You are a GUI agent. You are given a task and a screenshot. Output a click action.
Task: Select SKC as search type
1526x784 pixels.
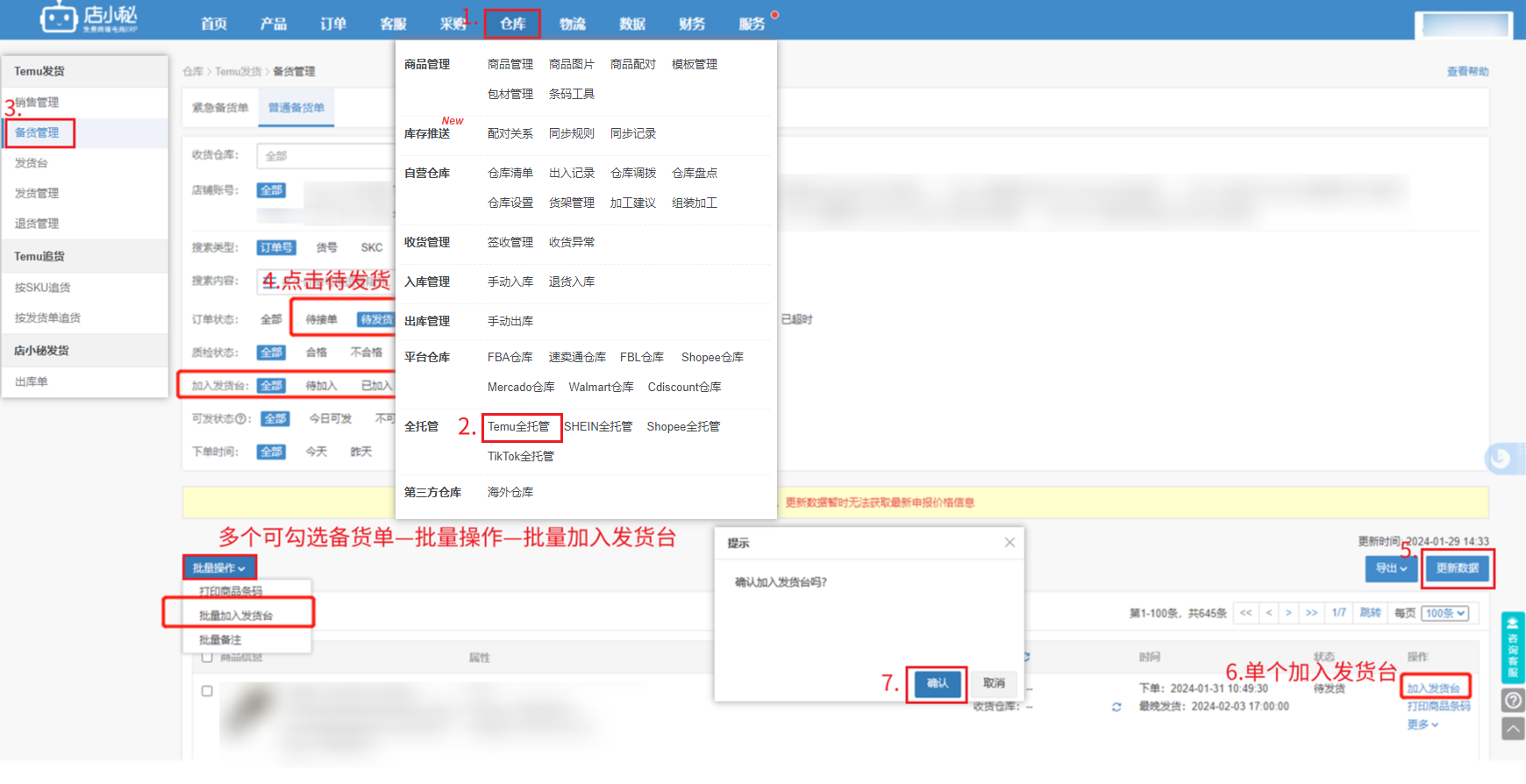click(x=372, y=247)
